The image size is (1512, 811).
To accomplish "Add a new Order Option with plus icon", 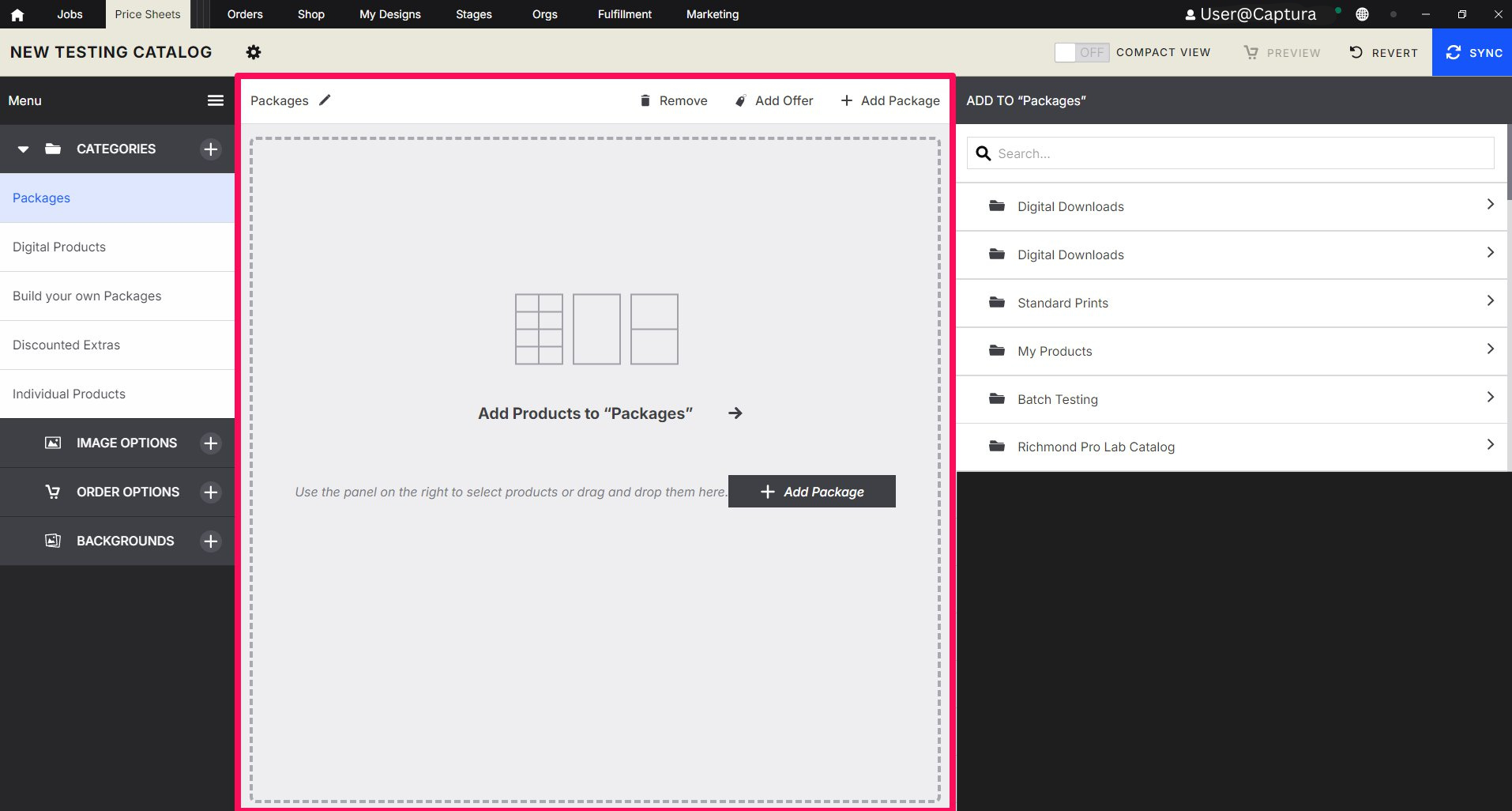I will point(211,492).
